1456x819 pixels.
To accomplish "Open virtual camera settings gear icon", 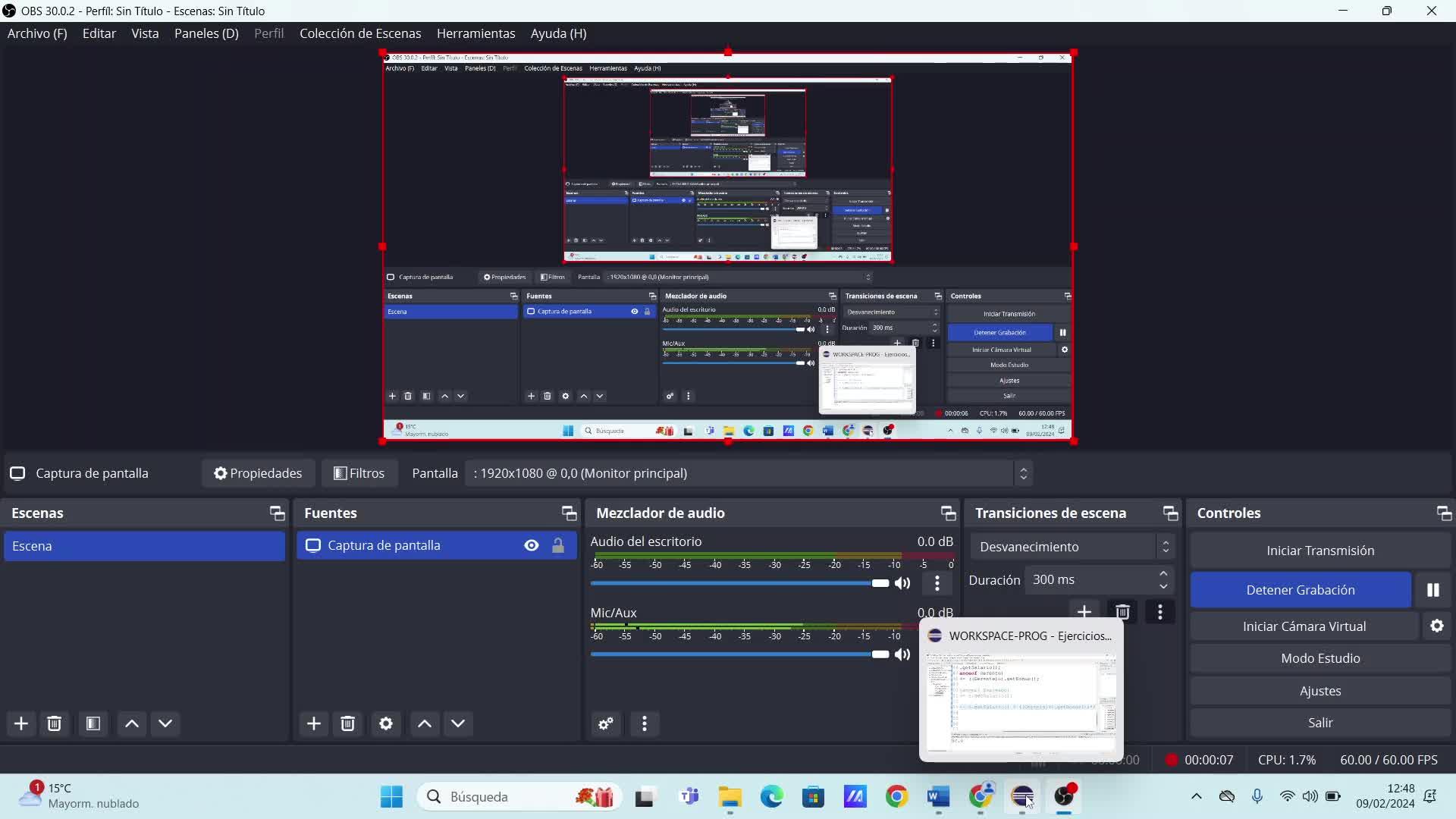I will pos(1436,626).
